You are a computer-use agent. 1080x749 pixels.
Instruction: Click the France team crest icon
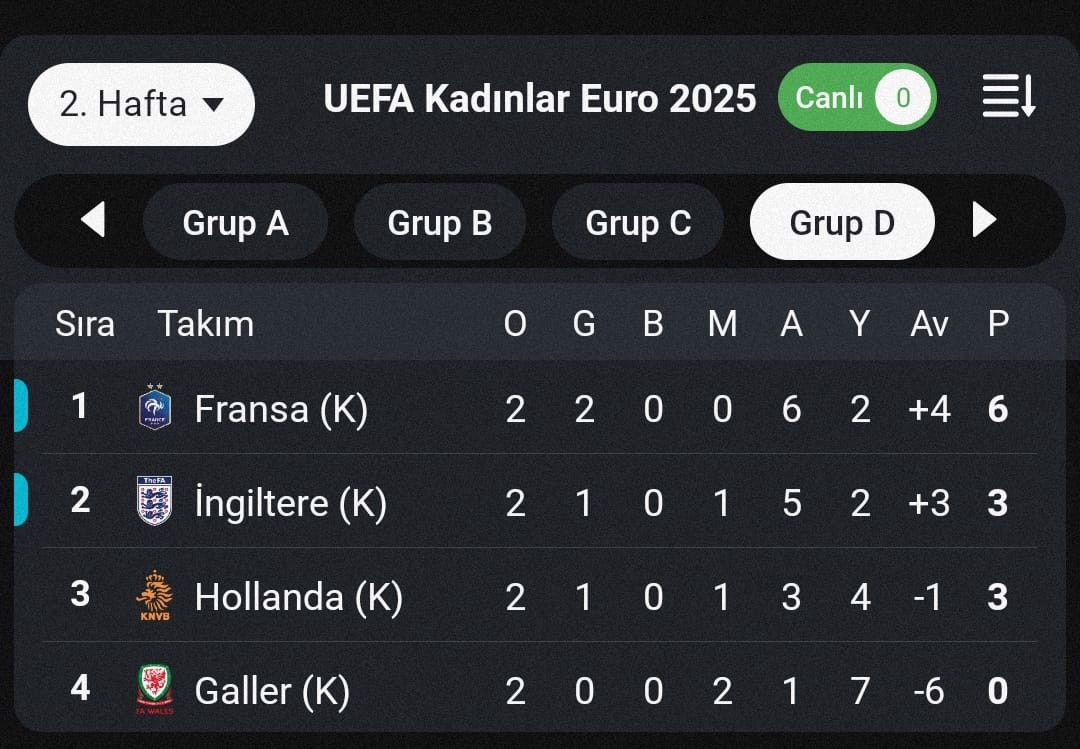click(155, 407)
